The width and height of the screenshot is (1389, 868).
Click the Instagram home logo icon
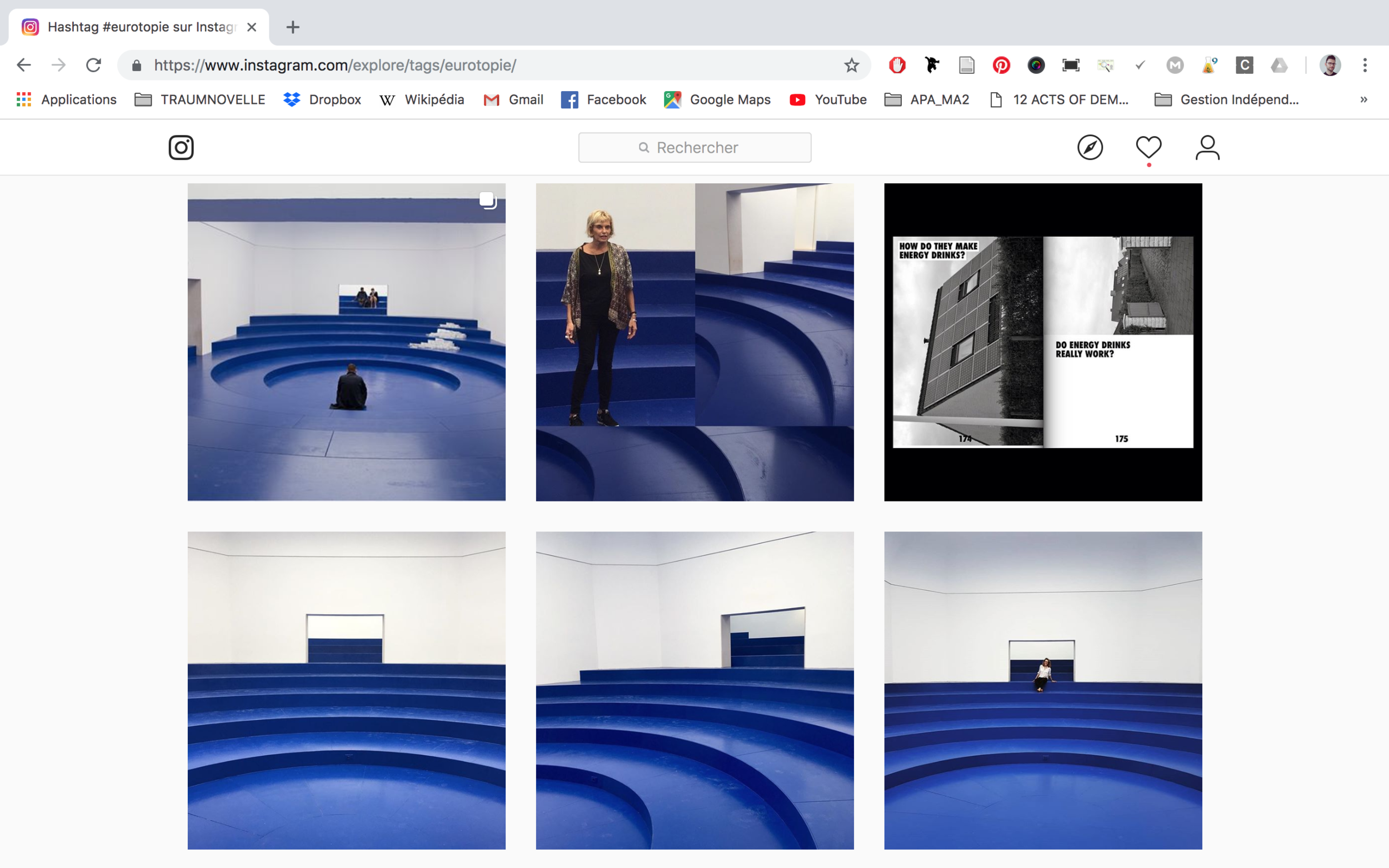point(181,148)
